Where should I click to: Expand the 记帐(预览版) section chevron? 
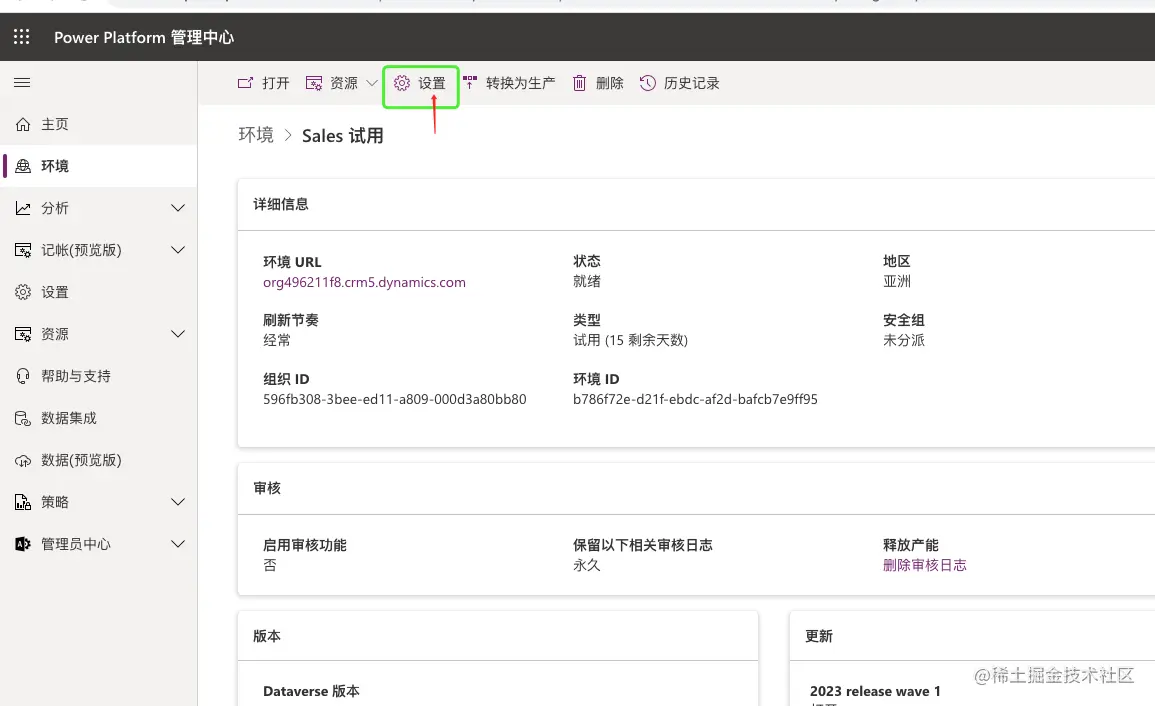[178, 251]
